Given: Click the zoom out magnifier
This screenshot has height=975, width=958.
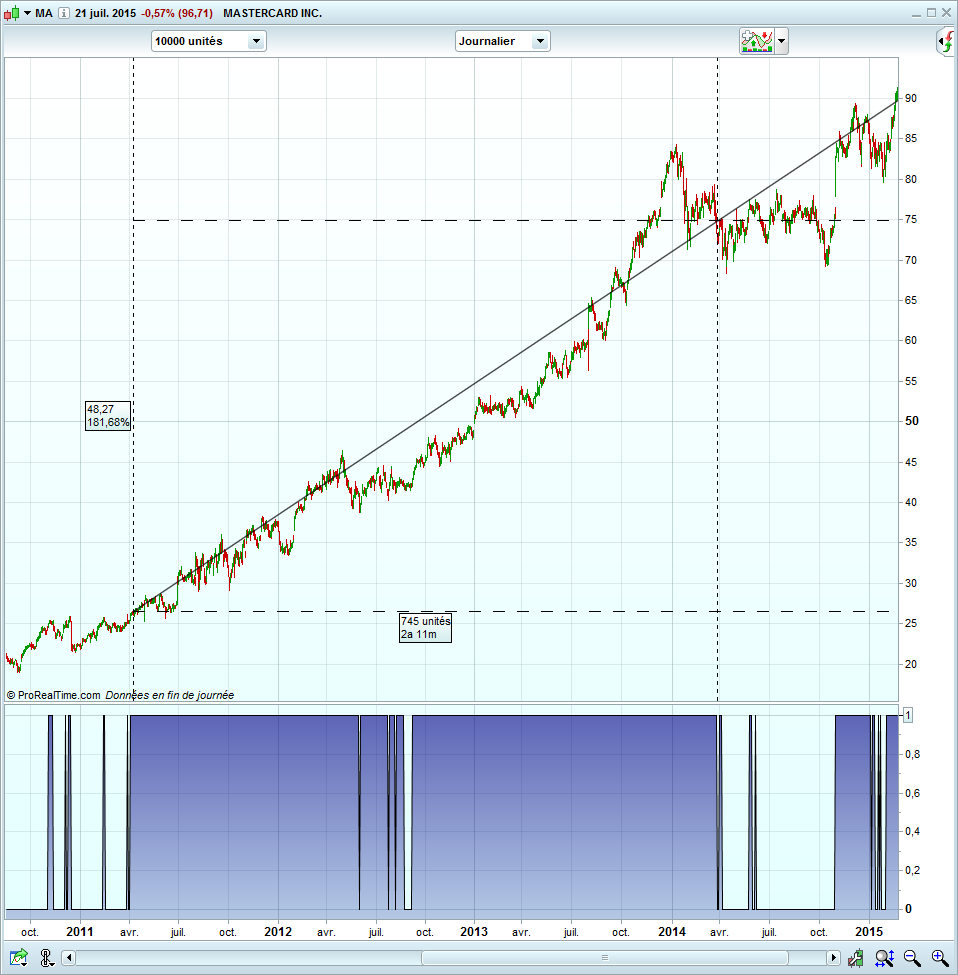Looking at the screenshot, I should click(x=912, y=958).
